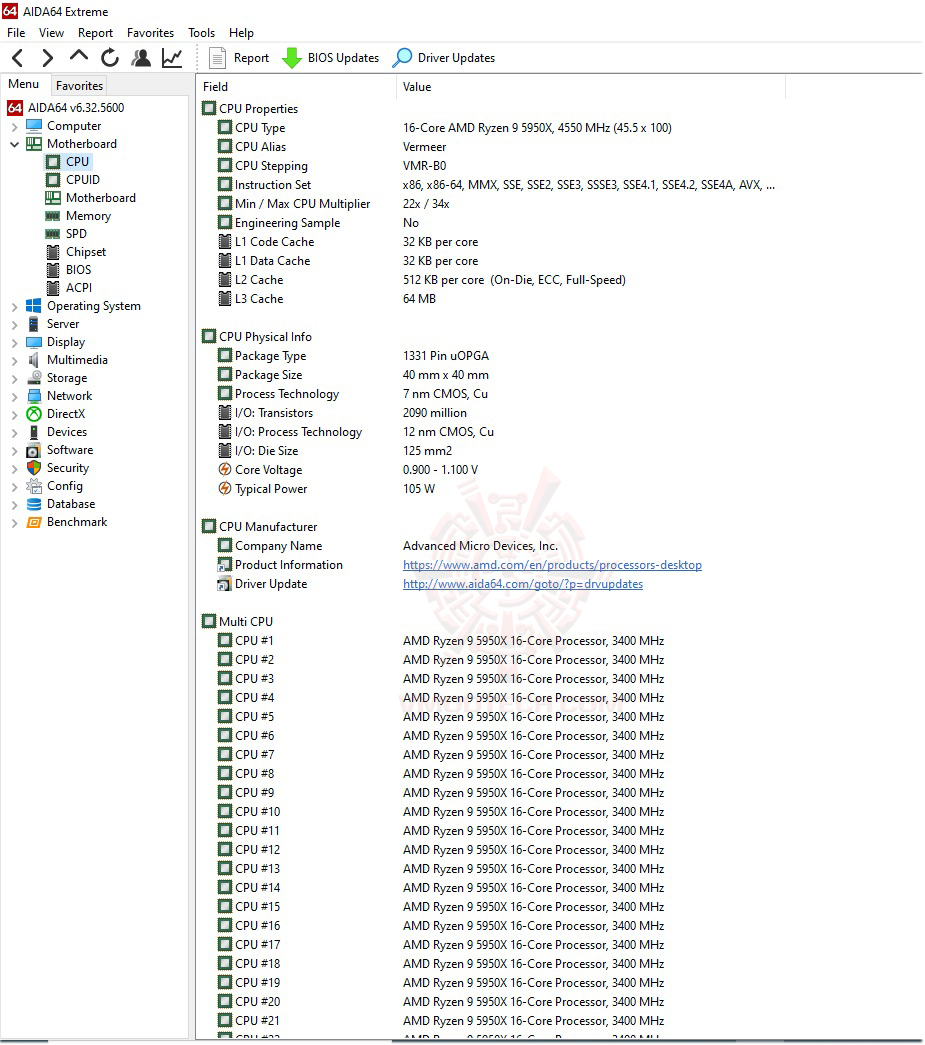Switch to the Menu tab
This screenshot has width=925, height=1045.
point(24,84)
